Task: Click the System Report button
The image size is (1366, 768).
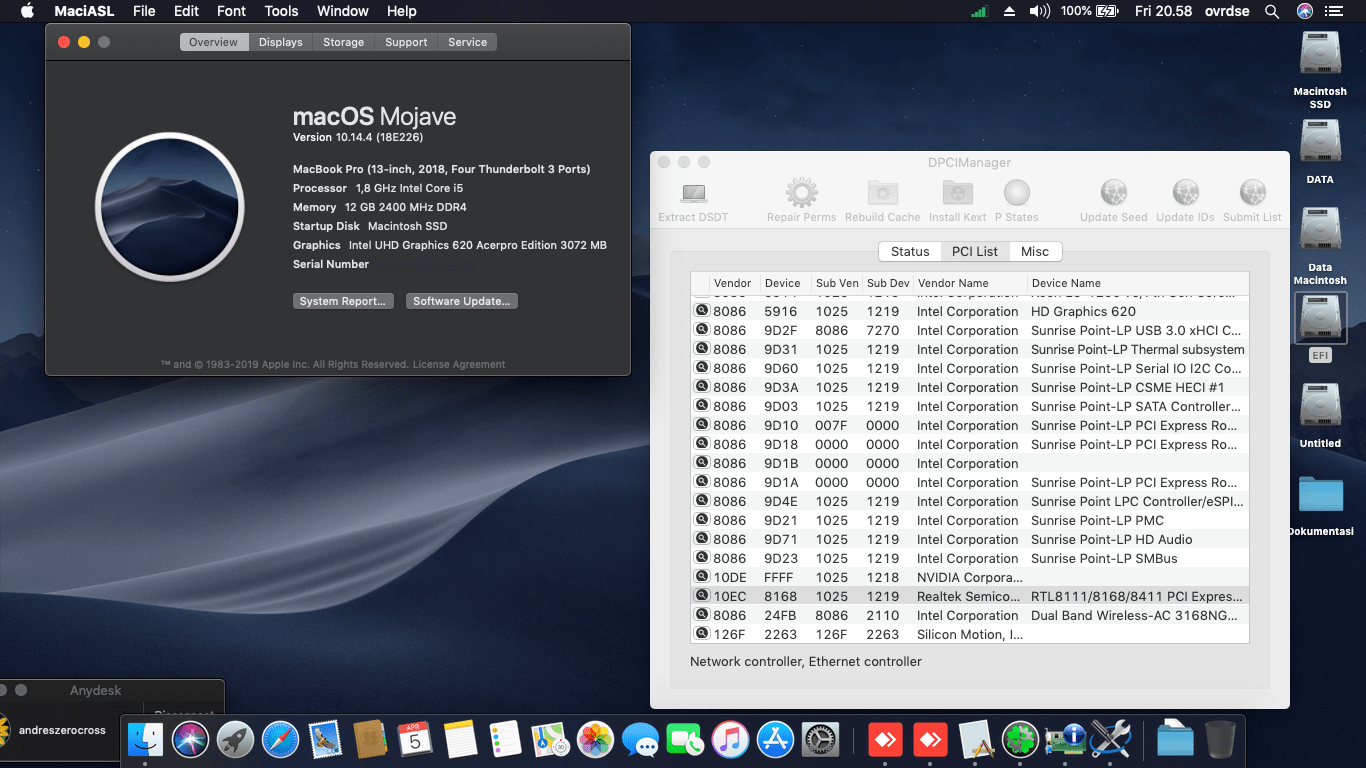Action: [343, 301]
